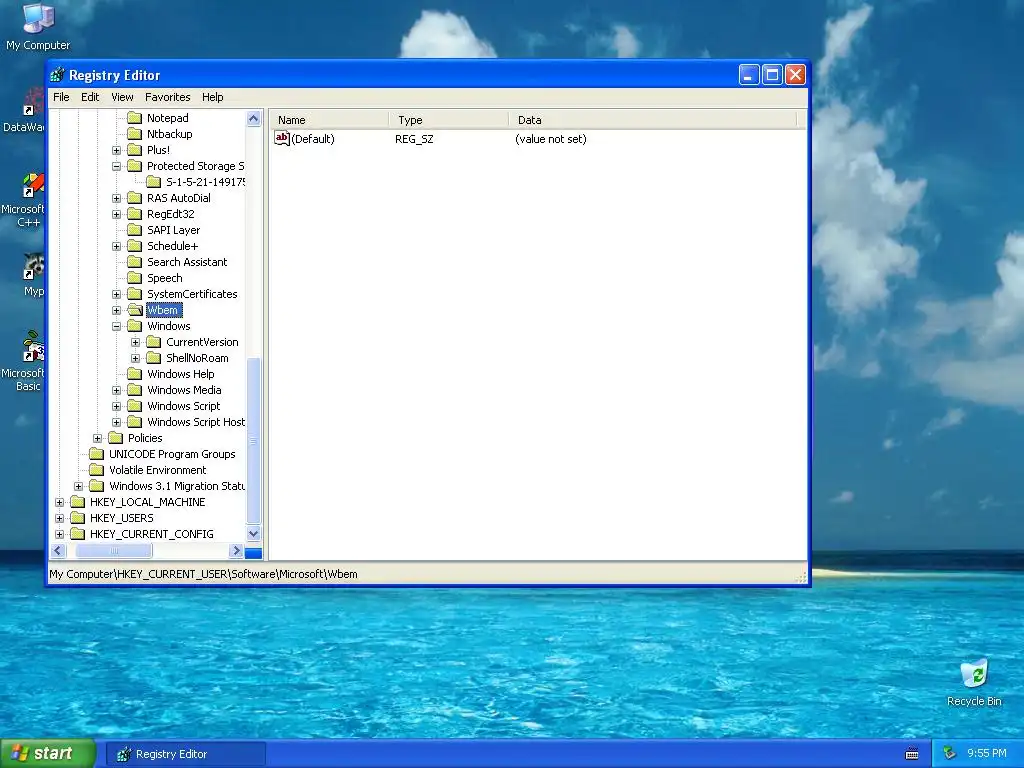The image size is (1024, 768).
Task: Expand the Windows Media key
Action: [116, 391]
